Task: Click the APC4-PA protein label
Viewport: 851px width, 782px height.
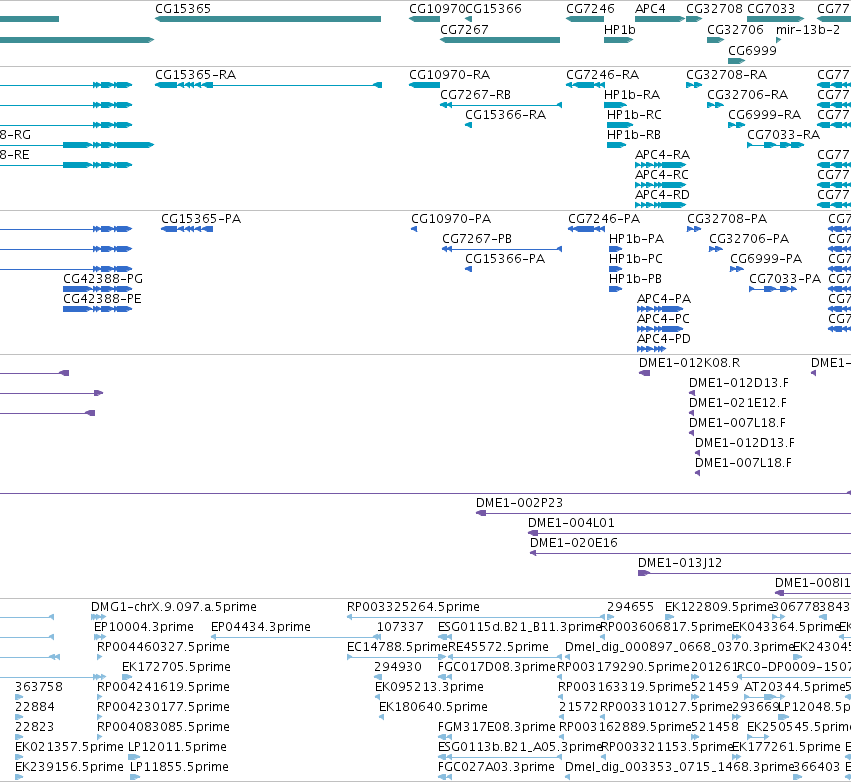Action: point(664,300)
